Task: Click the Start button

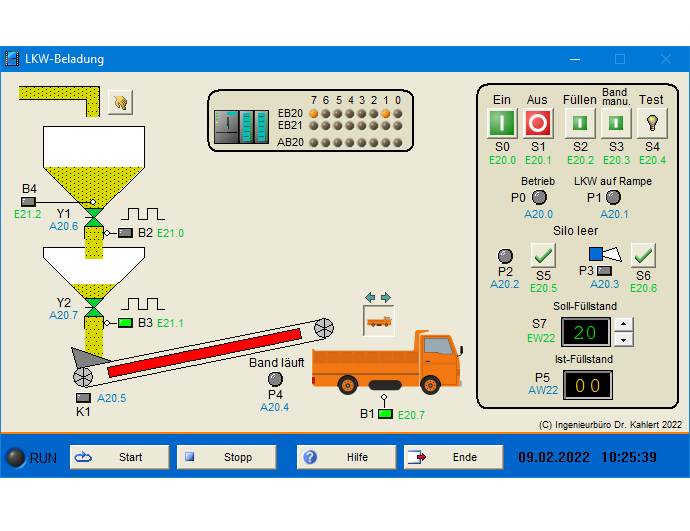Action: click(x=120, y=457)
